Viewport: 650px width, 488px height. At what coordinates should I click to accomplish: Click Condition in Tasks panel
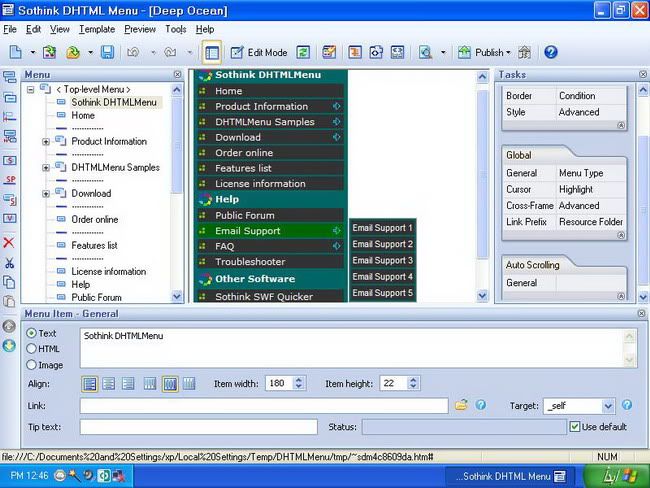577,95
